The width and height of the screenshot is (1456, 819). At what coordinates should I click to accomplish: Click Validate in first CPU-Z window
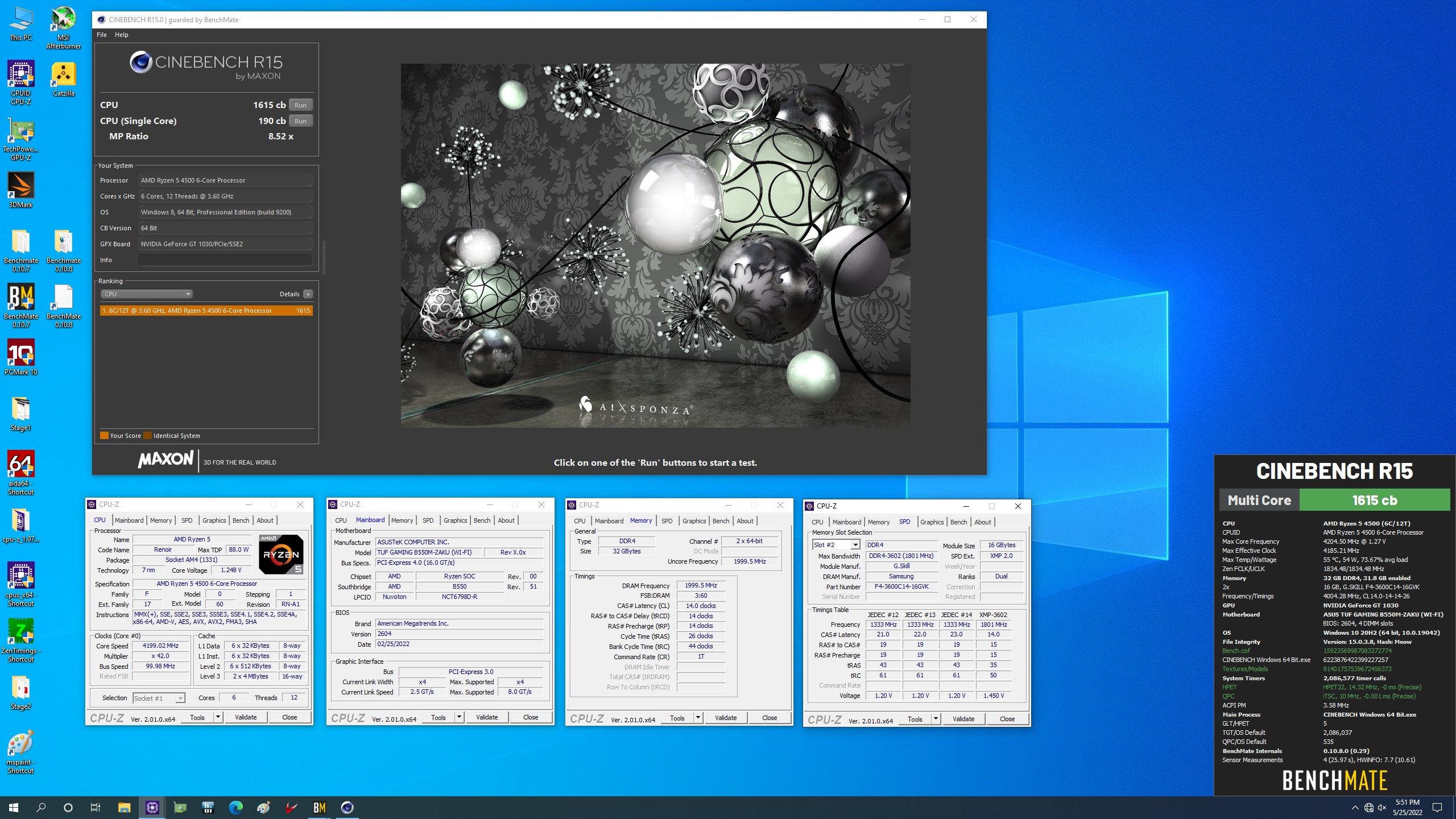pos(246,717)
